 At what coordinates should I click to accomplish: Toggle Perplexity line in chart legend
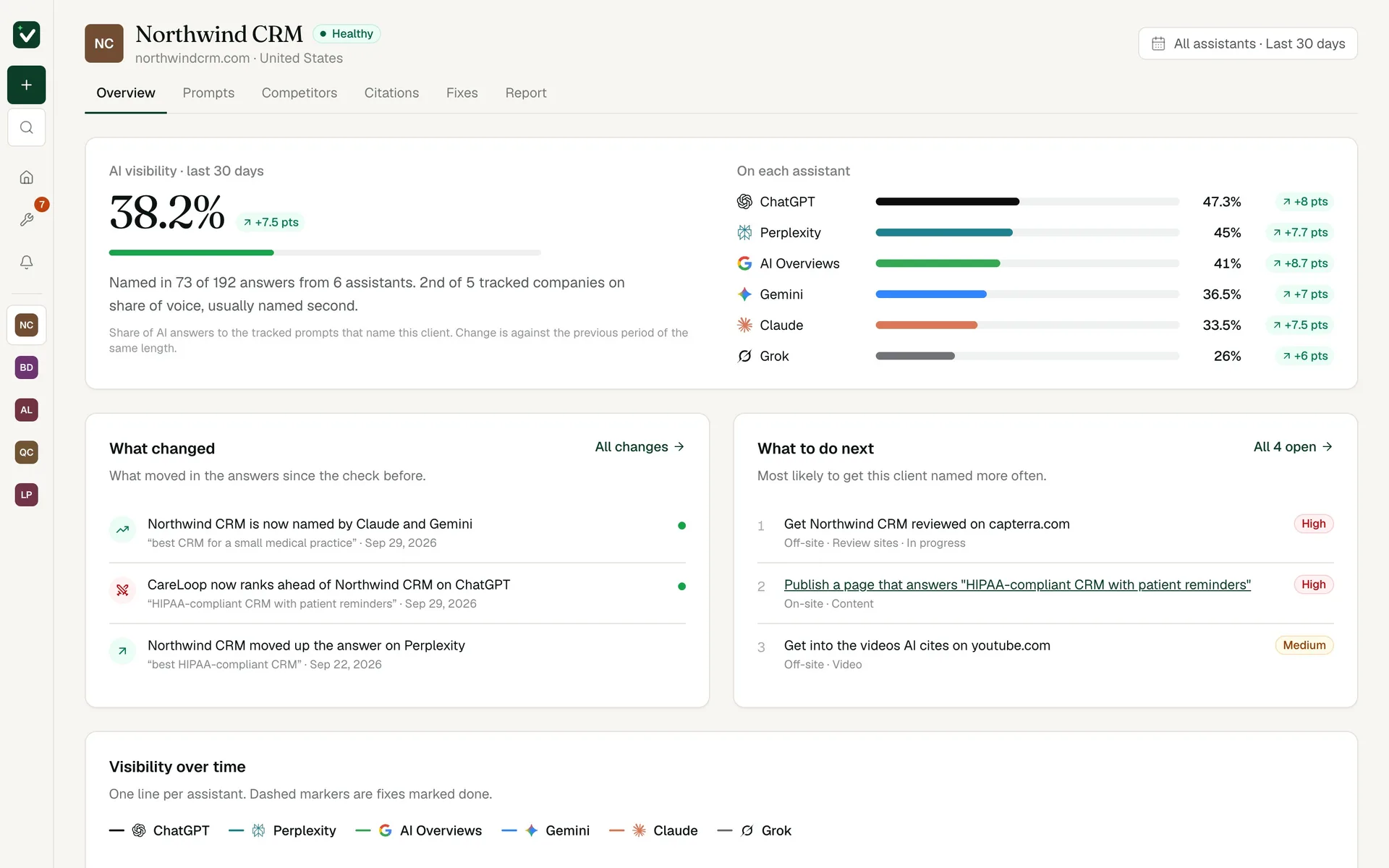pyautogui.click(x=282, y=830)
